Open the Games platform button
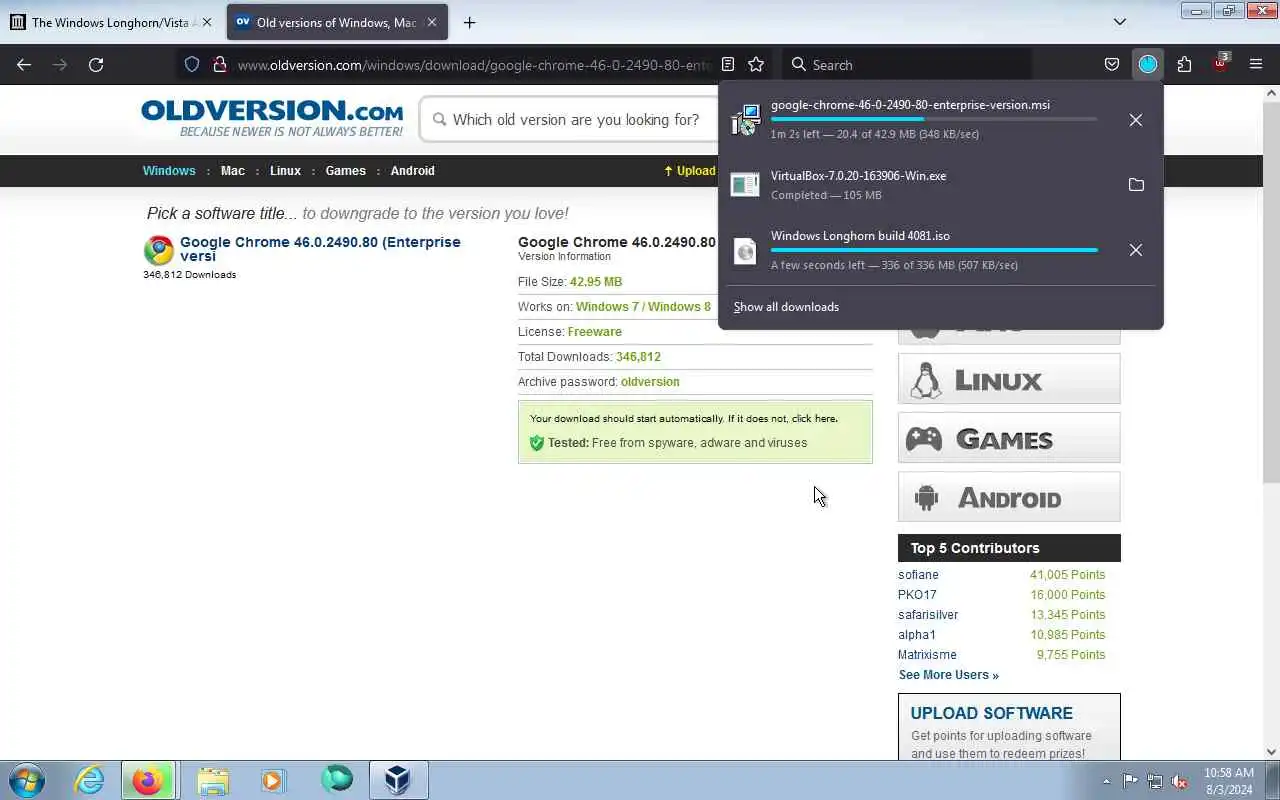The width and height of the screenshot is (1280, 800). tap(1009, 438)
